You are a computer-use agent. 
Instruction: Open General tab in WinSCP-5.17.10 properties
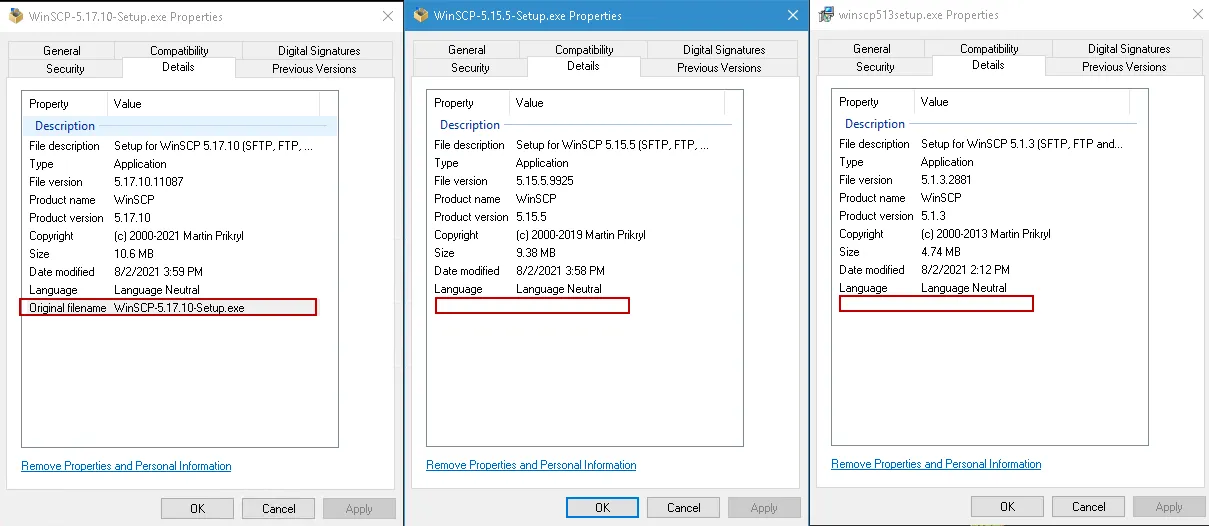(x=62, y=51)
